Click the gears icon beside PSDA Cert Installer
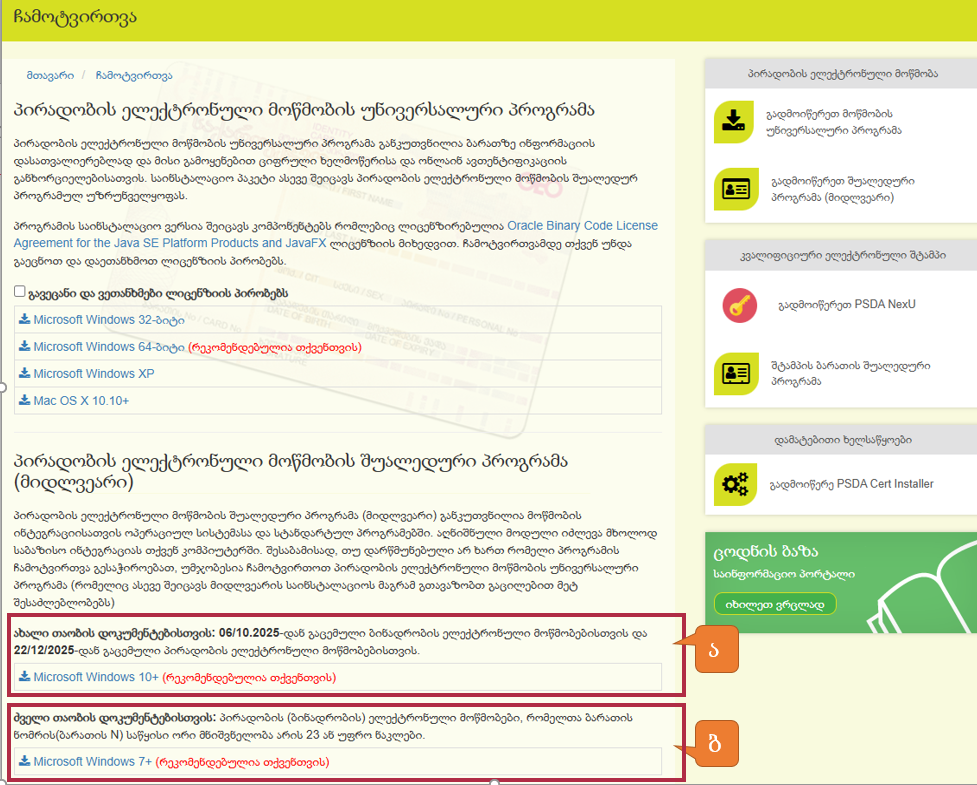The width and height of the screenshot is (977, 785). click(734, 485)
